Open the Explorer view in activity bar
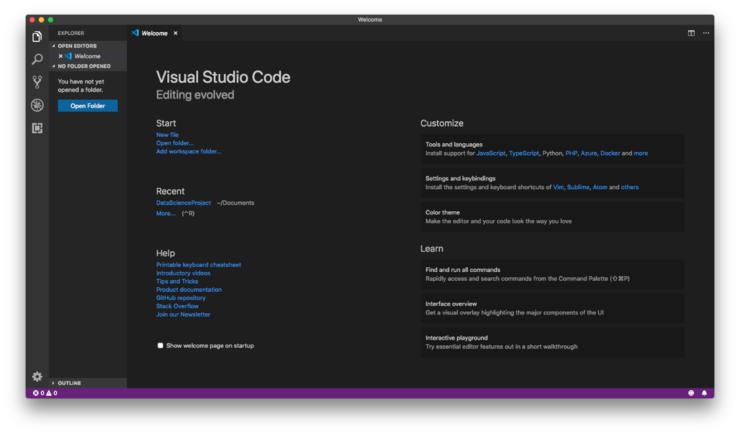The image size is (740, 435). [x=37, y=36]
